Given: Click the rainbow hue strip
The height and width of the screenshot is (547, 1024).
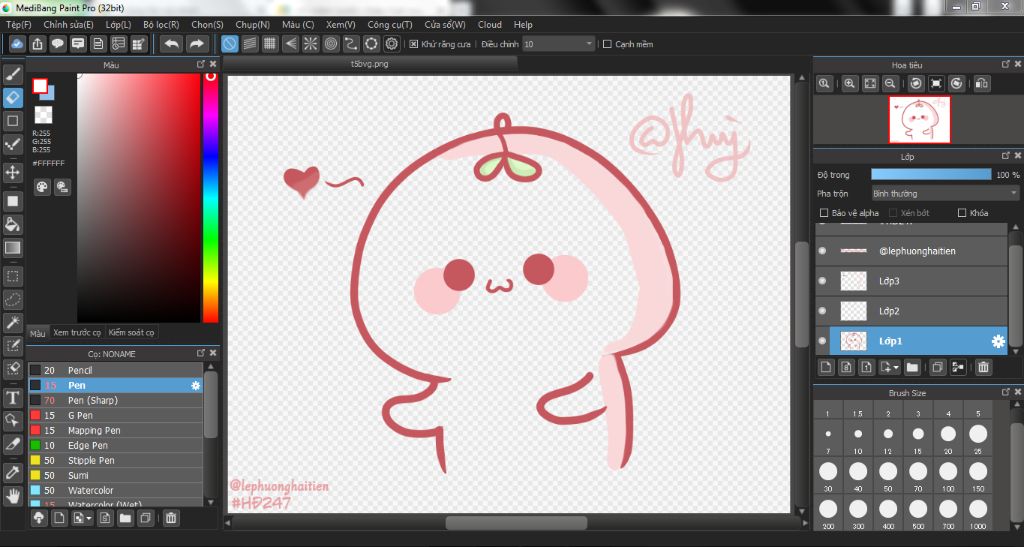Looking at the screenshot, I should pyautogui.click(x=210, y=198).
